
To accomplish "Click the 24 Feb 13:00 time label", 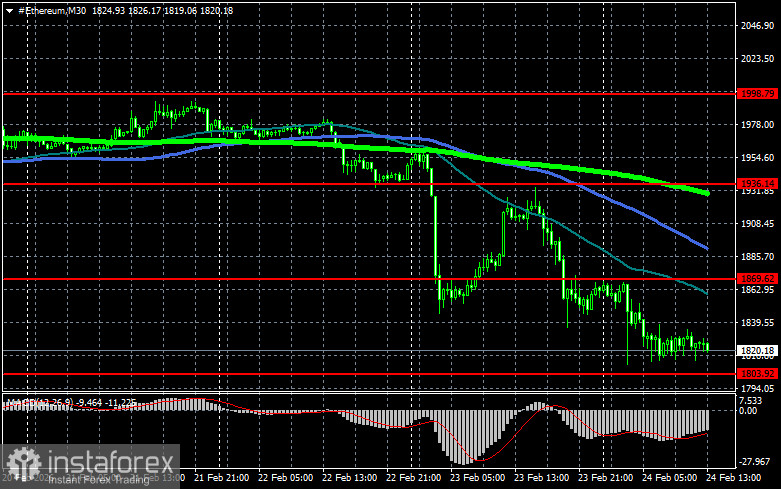I will coord(733,478).
